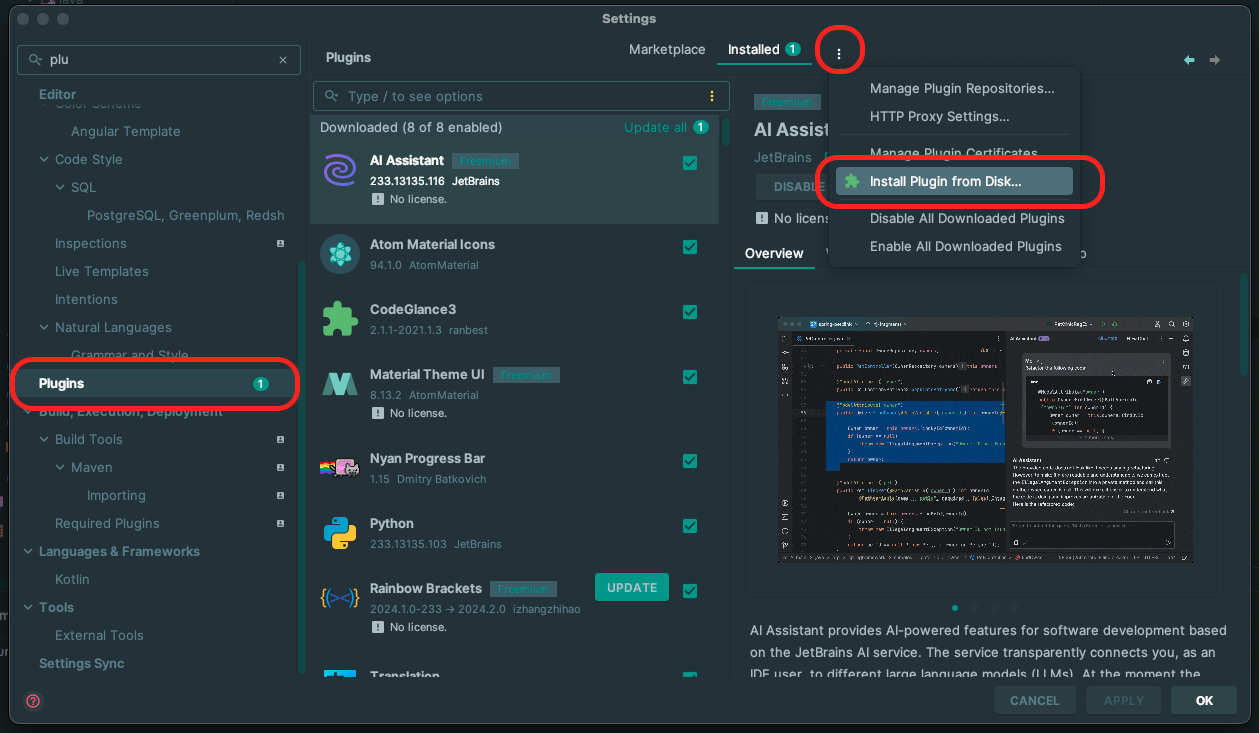Image resolution: width=1259 pixels, height=733 pixels.
Task: Click the CANCEL button
Action: pyautogui.click(x=1034, y=700)
